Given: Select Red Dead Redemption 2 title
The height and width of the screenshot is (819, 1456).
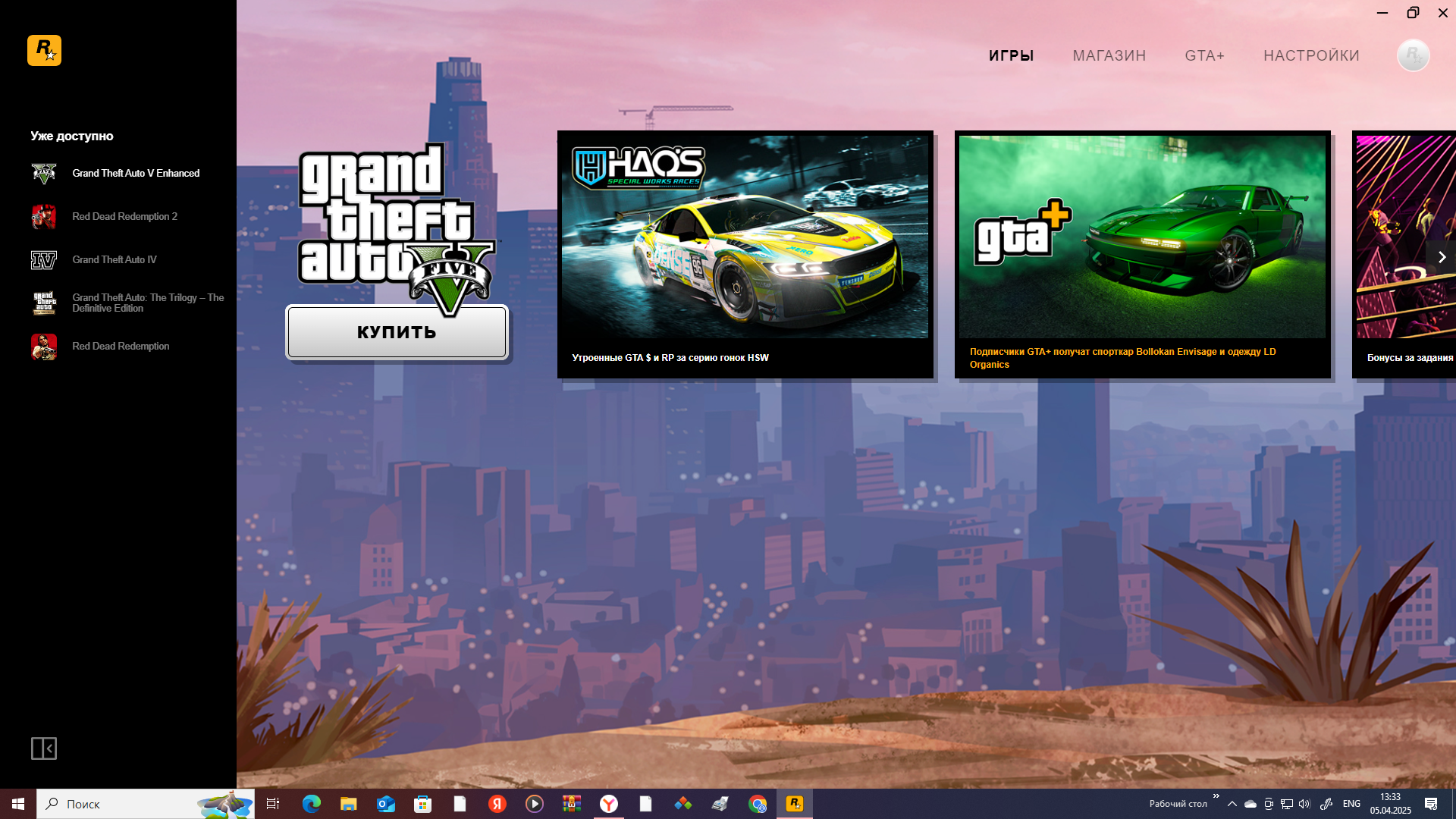Looking at the screenshot, I should (x=124, y=217).
